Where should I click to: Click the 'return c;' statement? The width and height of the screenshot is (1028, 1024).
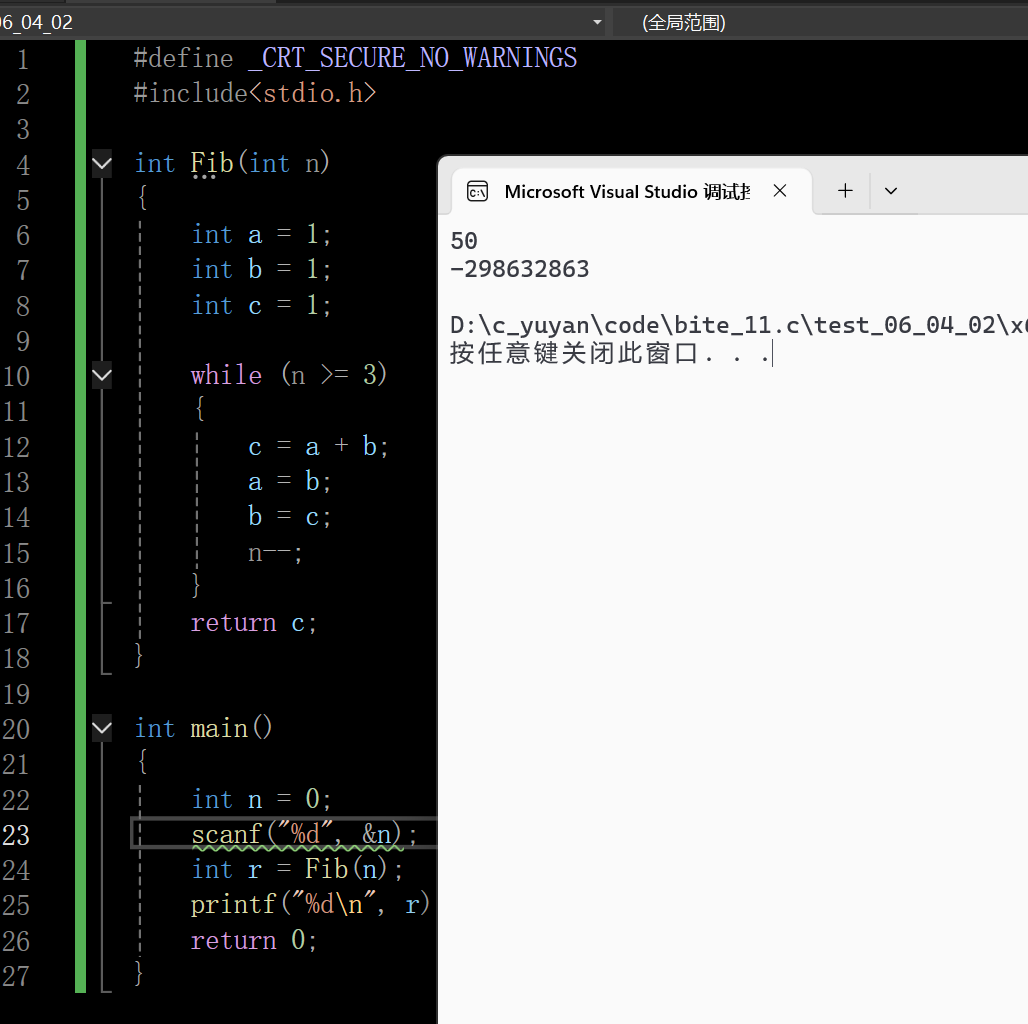coord(254,622)
